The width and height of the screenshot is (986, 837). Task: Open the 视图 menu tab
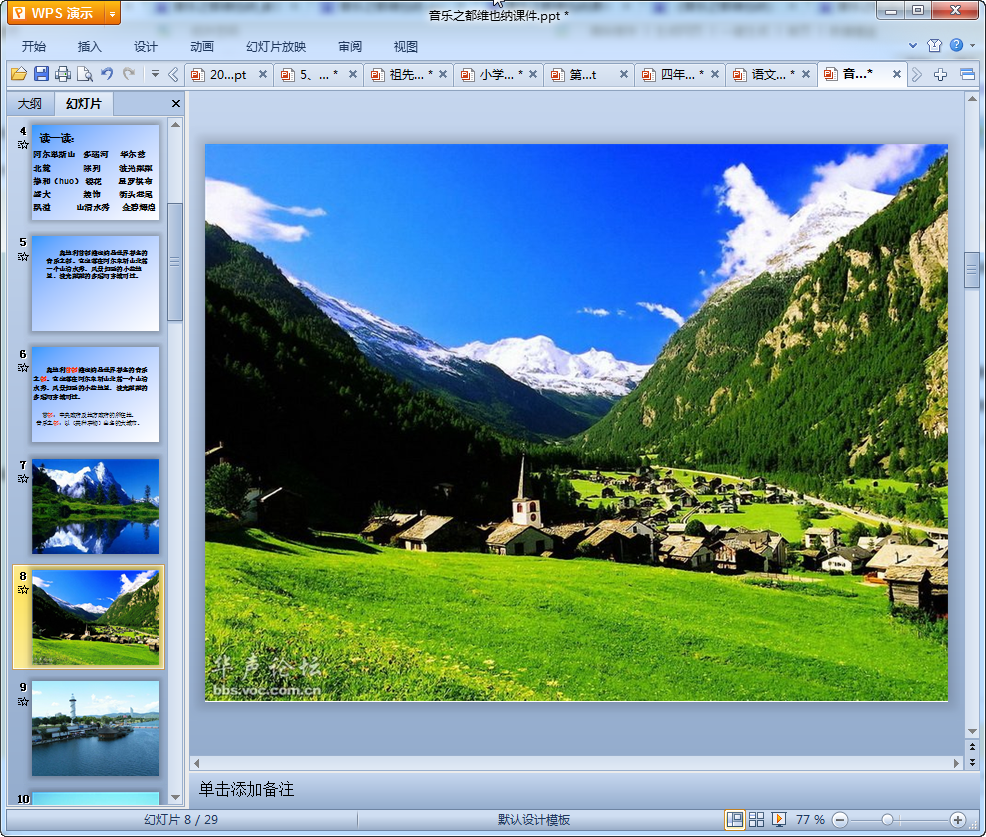coord(406,47)
